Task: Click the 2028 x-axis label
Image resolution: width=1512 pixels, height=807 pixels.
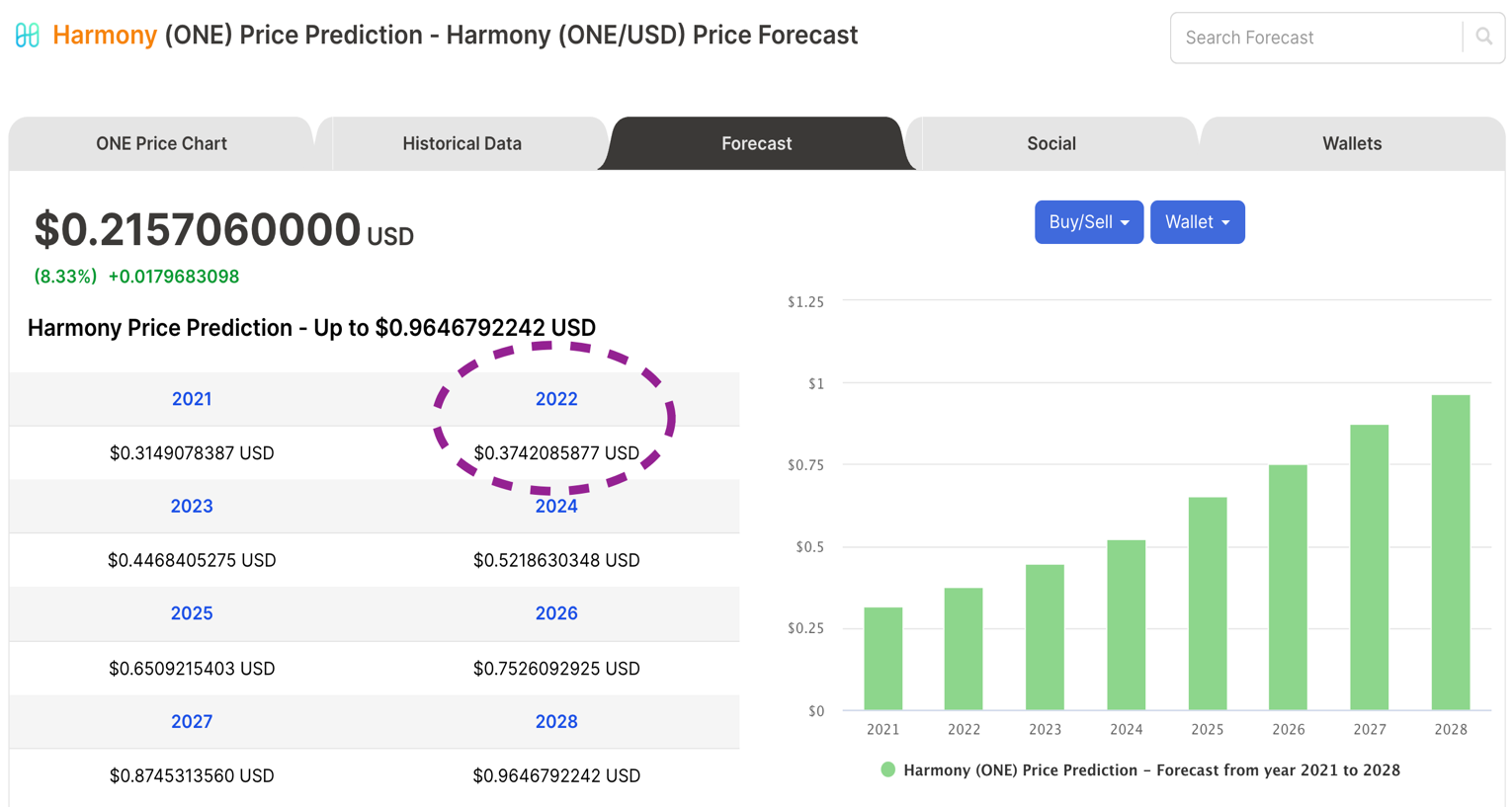Action: coord(1451,730)
